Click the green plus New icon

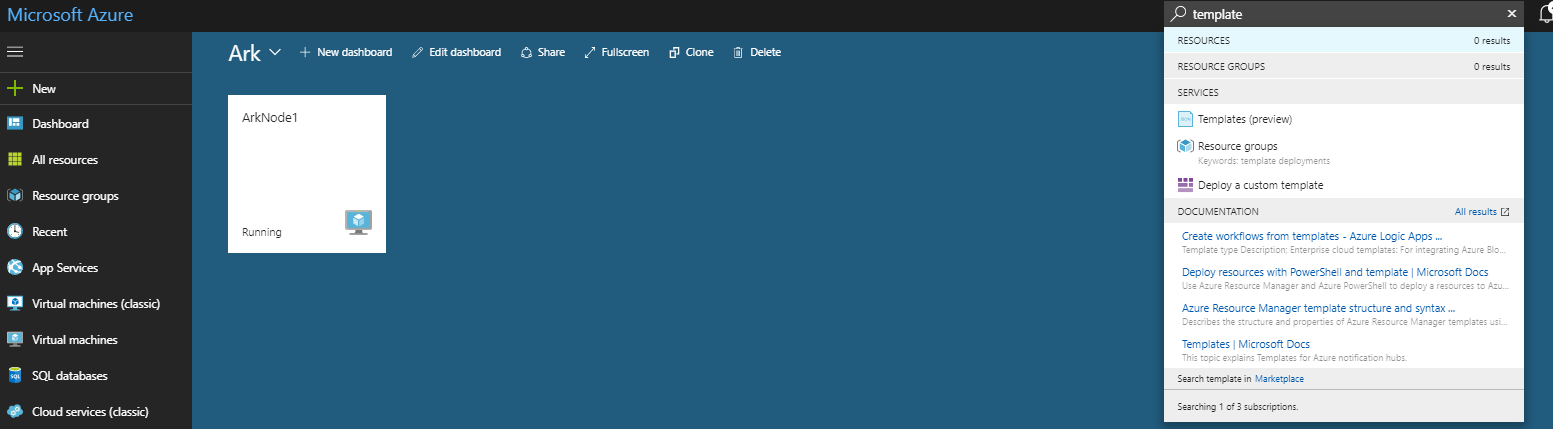15,88
